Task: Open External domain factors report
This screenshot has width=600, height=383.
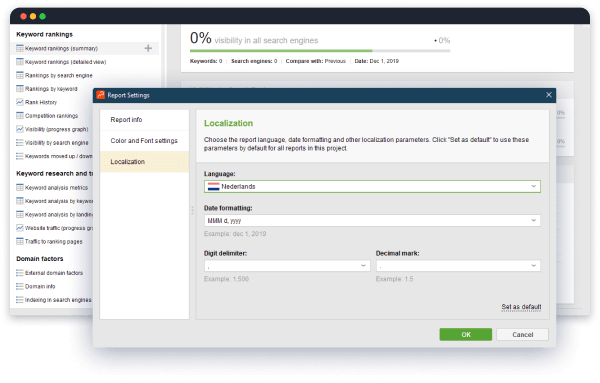Action: coord(54,273)
